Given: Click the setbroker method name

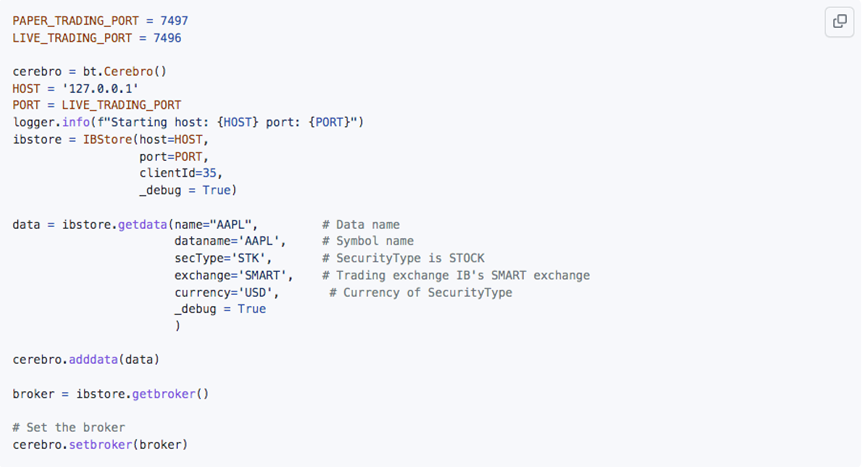Looking at the screenshot, I should click(x=100, y=444).
